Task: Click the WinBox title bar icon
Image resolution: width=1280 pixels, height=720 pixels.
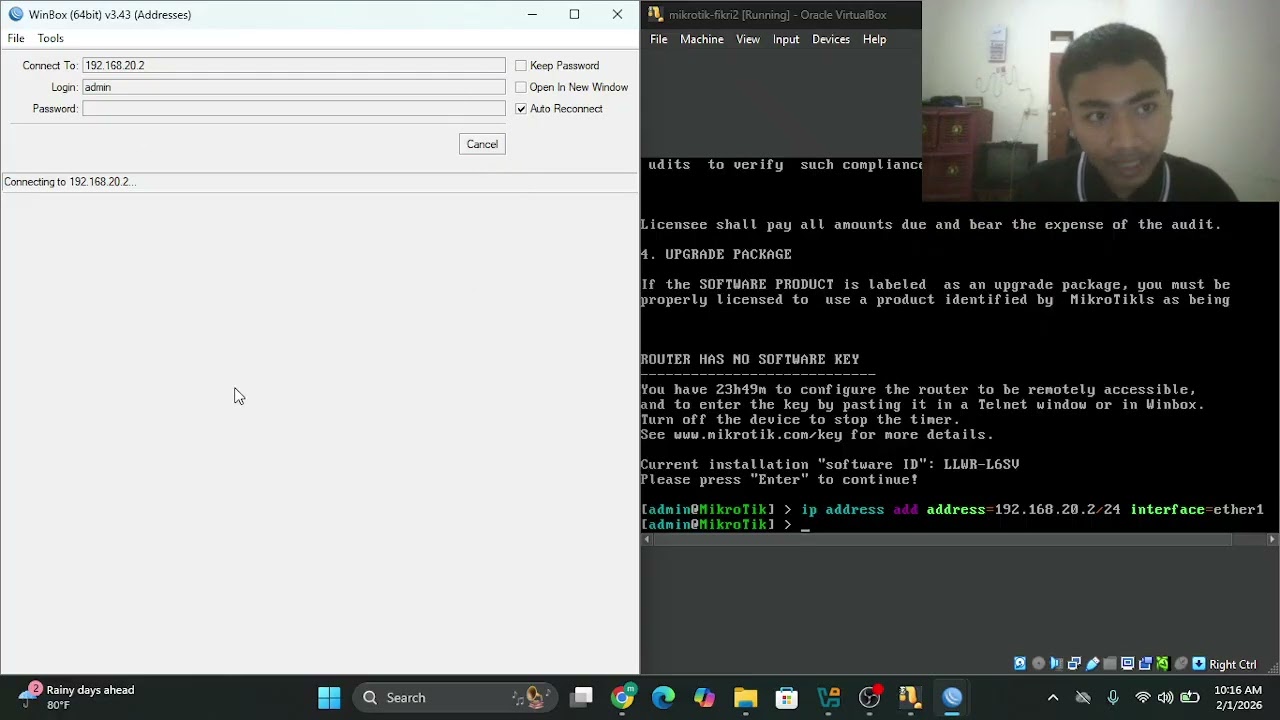Action: point(15,14)
